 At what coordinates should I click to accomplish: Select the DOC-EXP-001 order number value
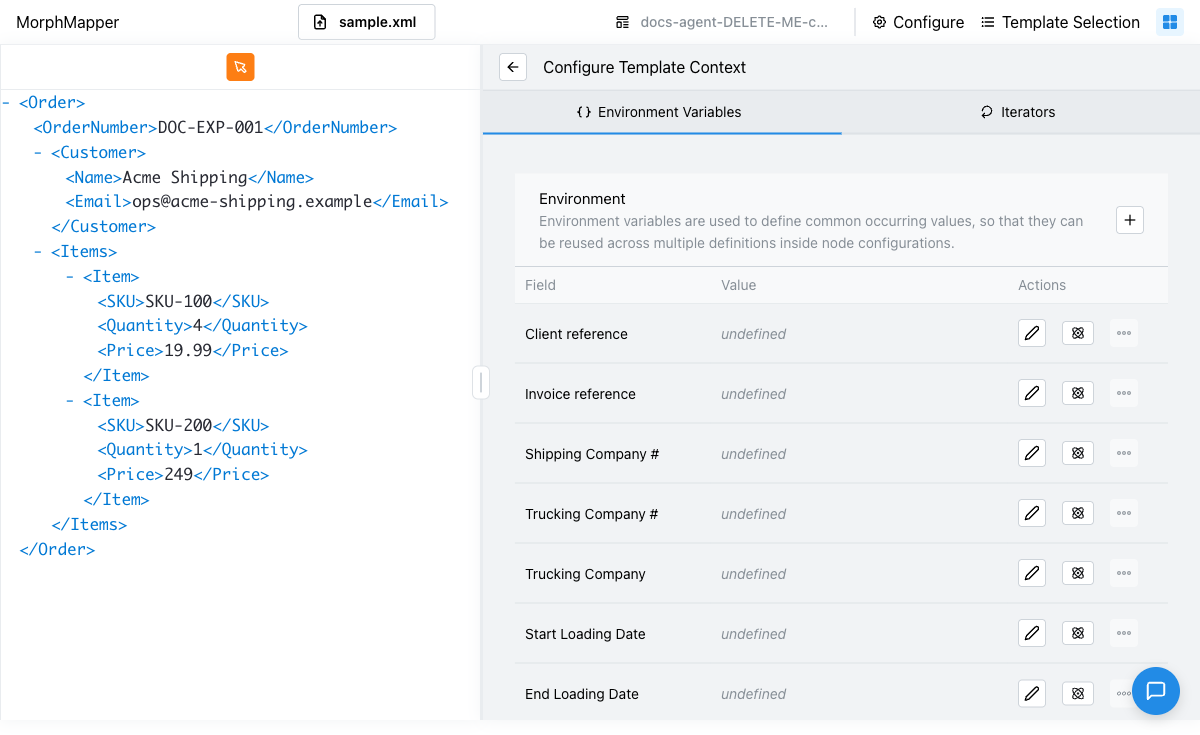(x=210, y=127)
